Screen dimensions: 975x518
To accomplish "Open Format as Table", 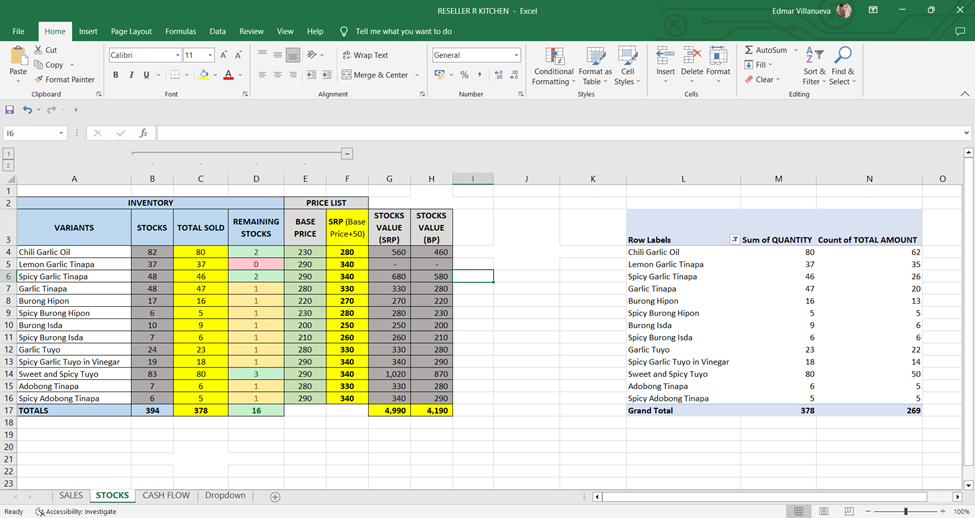I will (595, 66).
